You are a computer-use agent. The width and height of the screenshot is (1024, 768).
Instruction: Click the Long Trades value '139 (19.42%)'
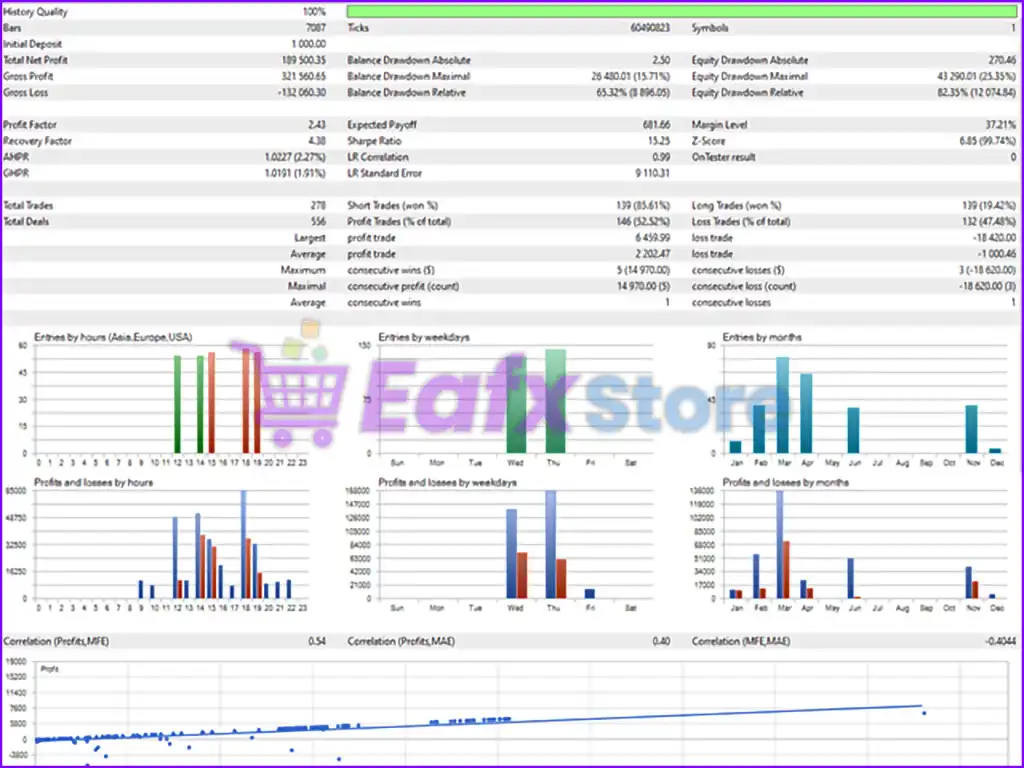[x=989, y=206]
